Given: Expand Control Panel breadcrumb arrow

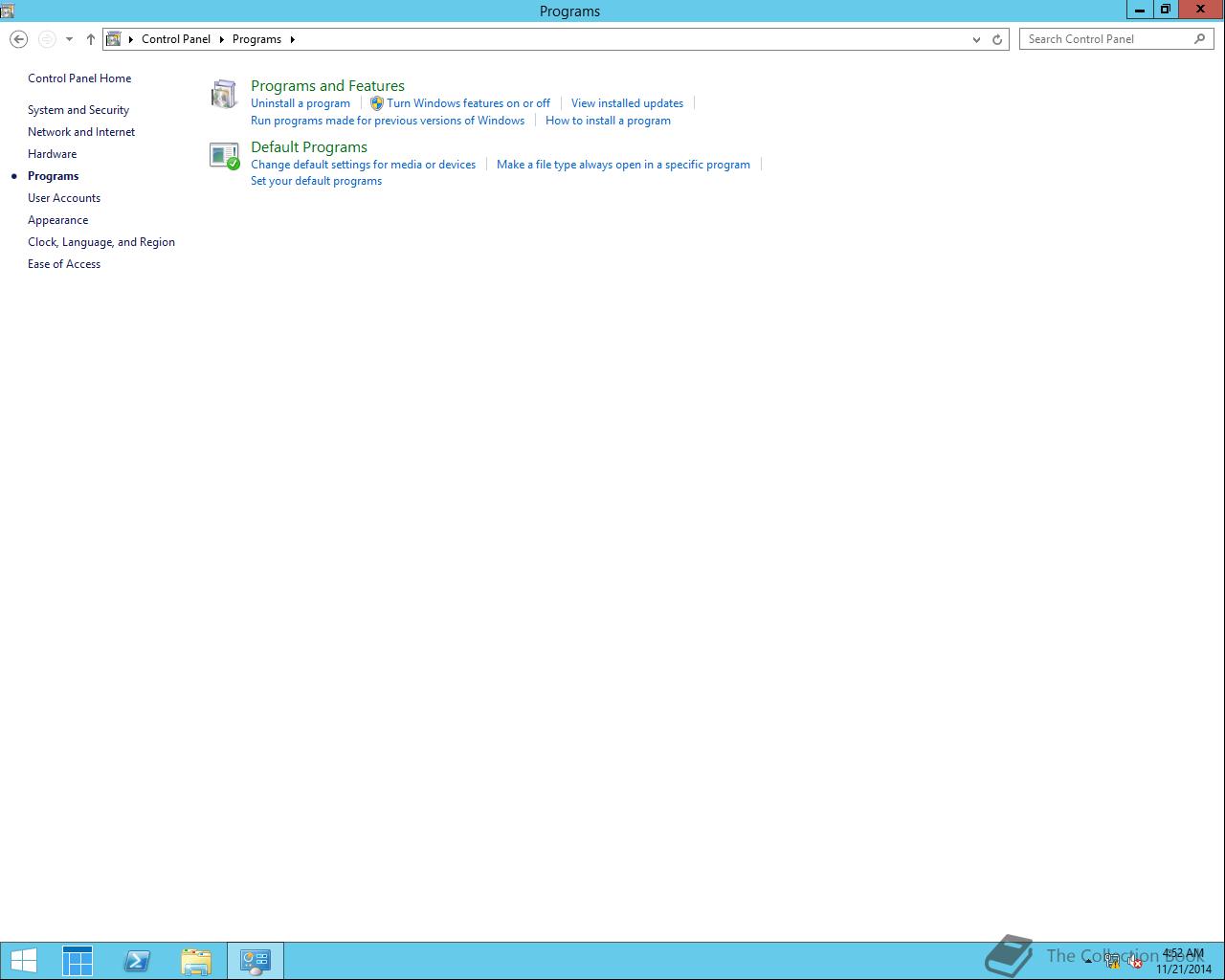Looking at the screenshot, I should coord(221,39).
